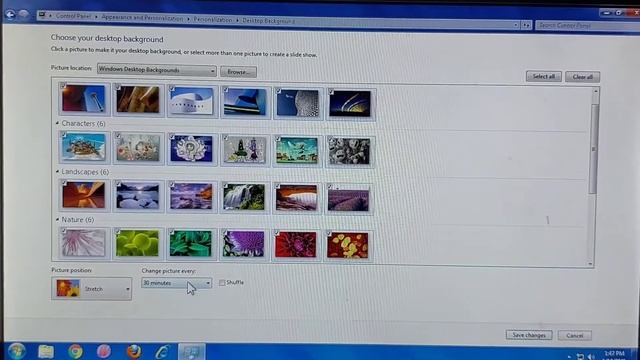This screenshot has width=640, height=360.
Task: Toggle checkbox on the purple thistle flower wallpaper
Action: 224,233
